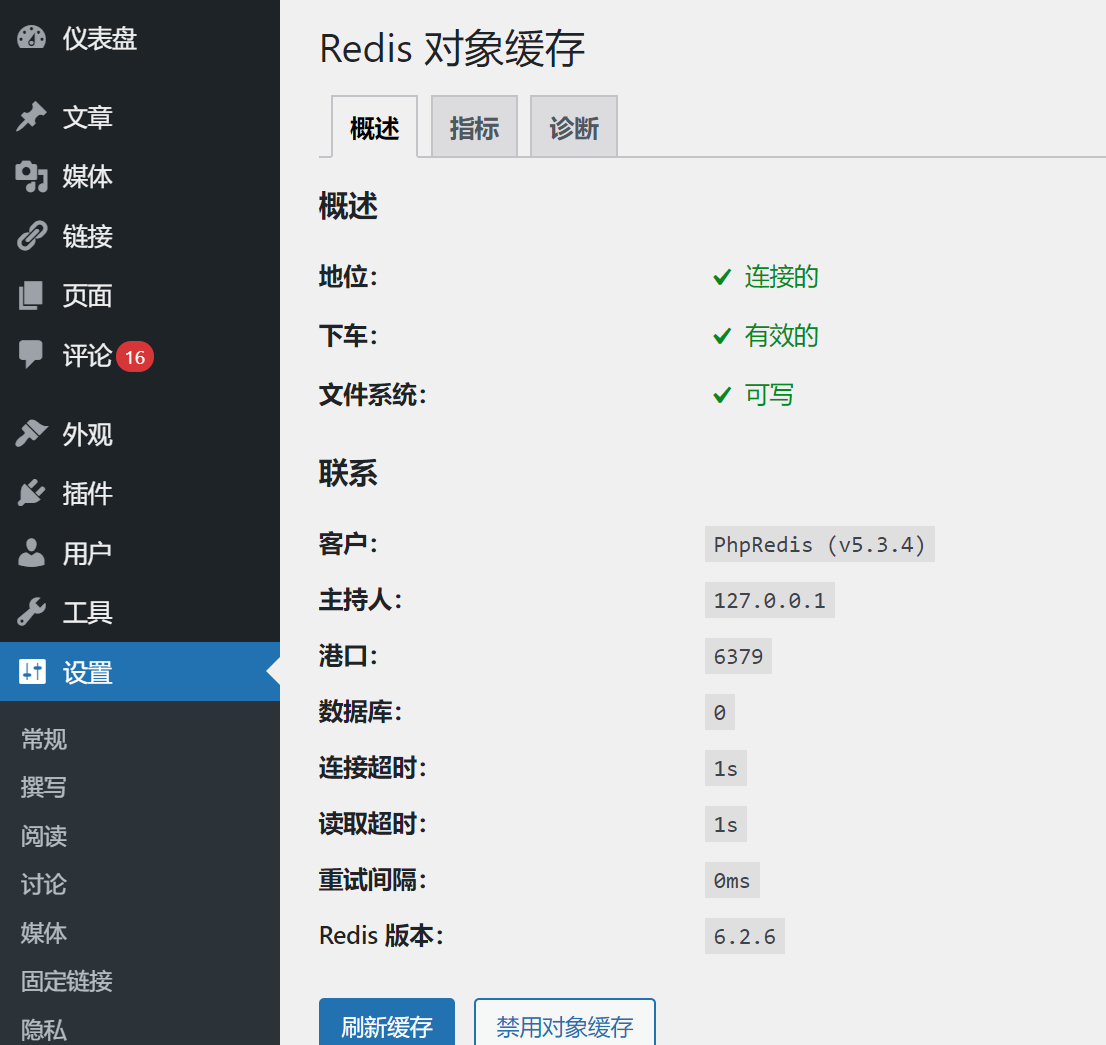Open the 常规 settings link
The width and height of the screenshot is (1106, 1045).
click(x=44, y=739)
